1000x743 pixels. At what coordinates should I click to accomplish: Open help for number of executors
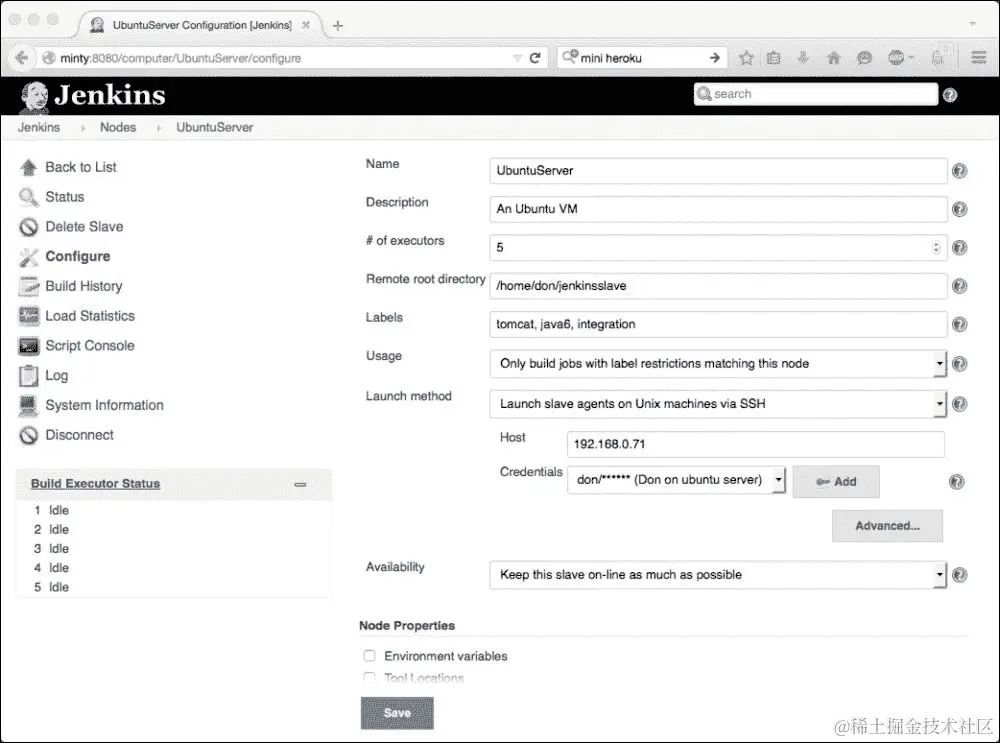click(x=959, y=247)
